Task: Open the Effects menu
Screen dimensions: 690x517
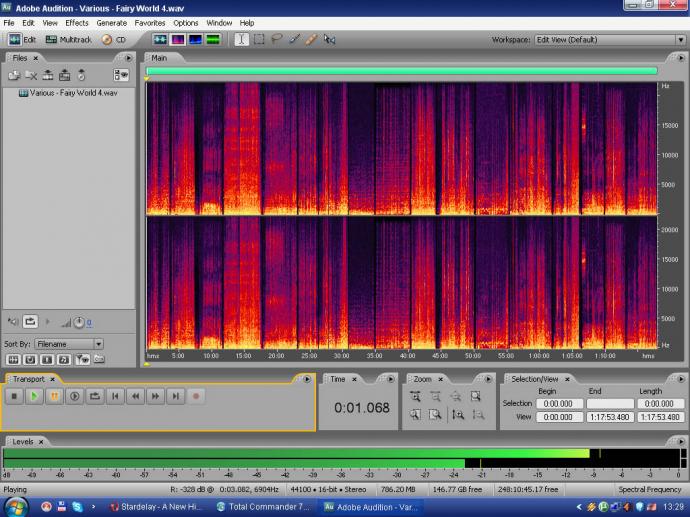Action: point(77,23)
